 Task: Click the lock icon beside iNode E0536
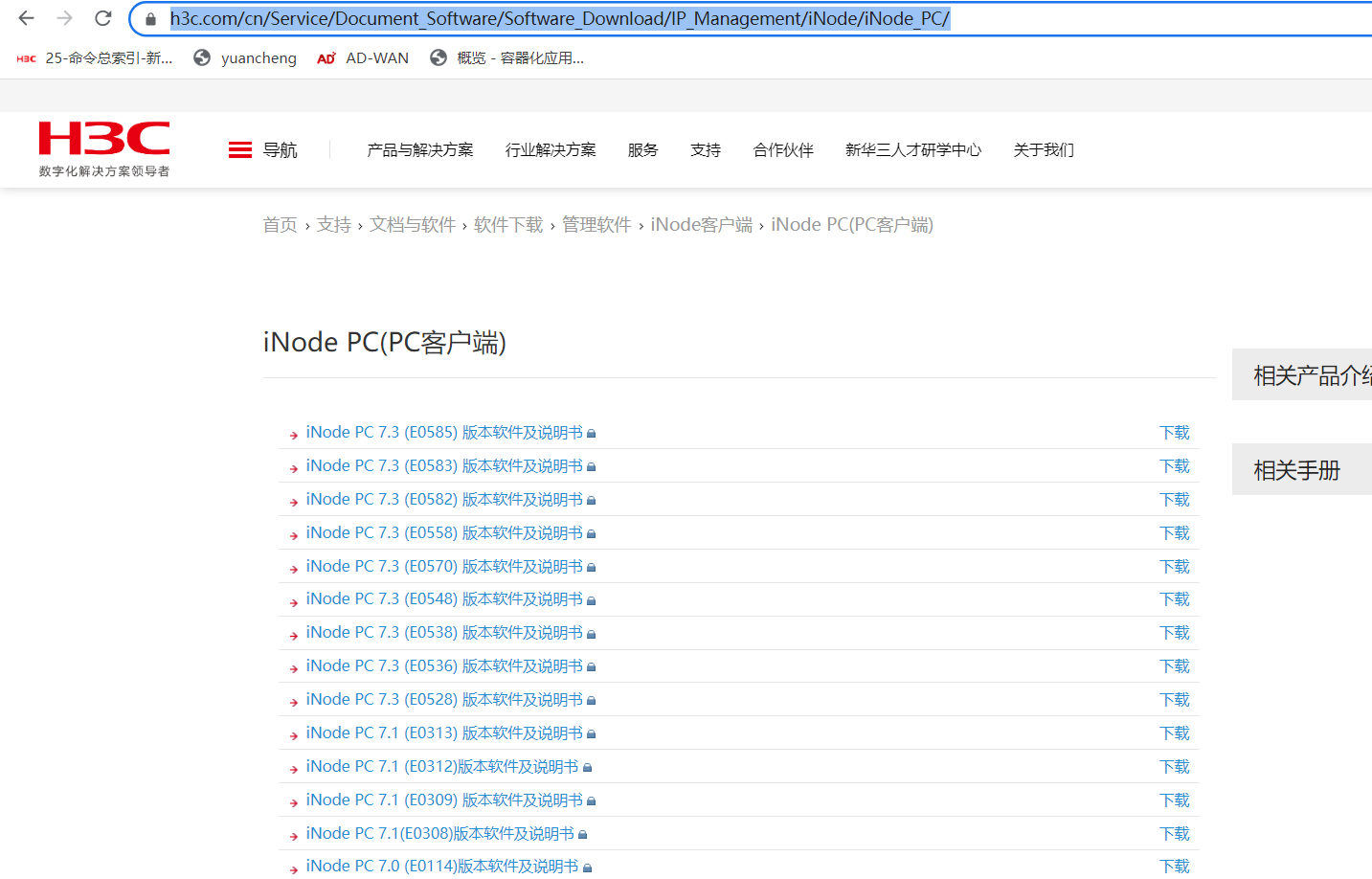pyautogui.click(x=592, y=667)
